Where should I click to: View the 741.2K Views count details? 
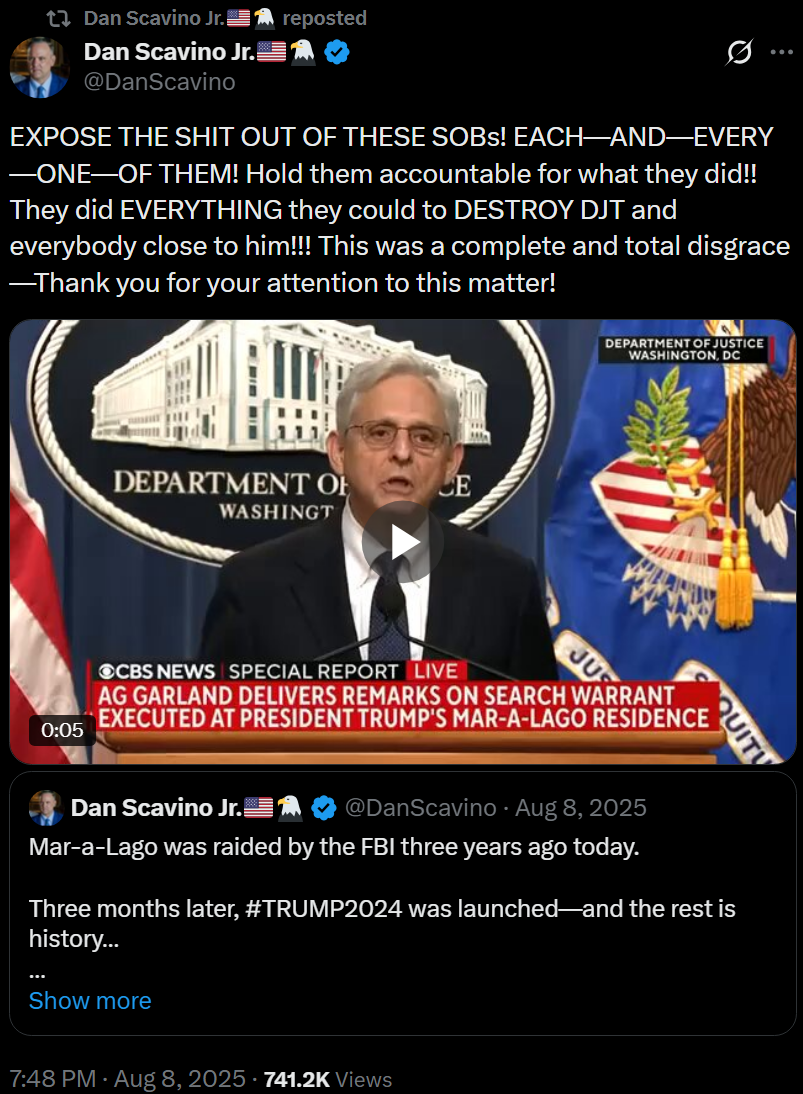tap(328, 1079)
